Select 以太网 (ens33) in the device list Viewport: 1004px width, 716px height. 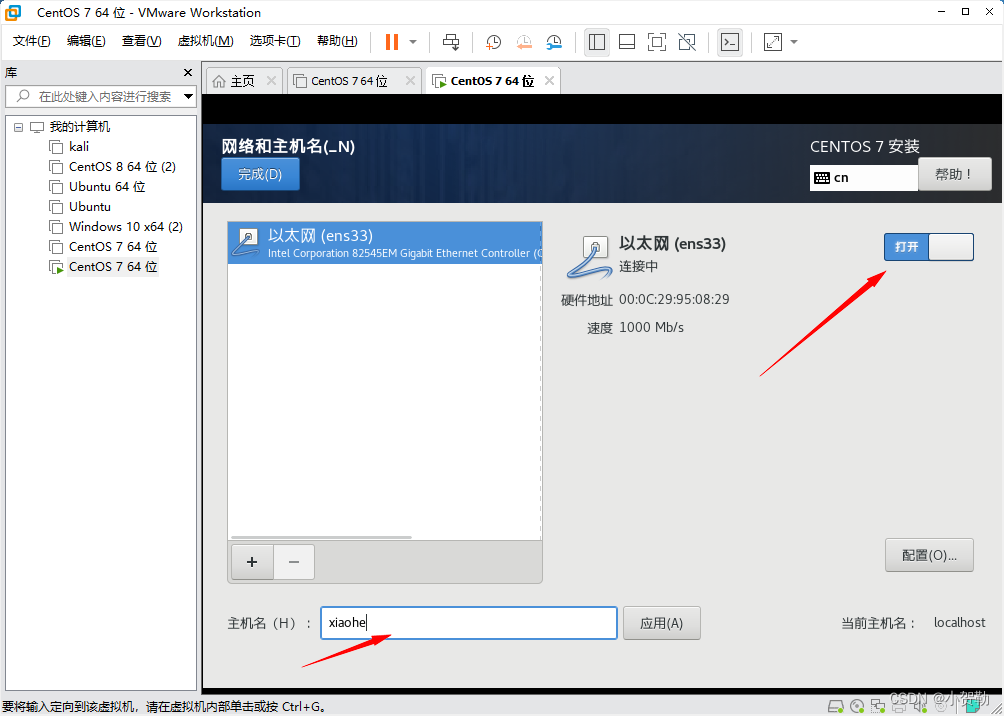coord(385,243)
